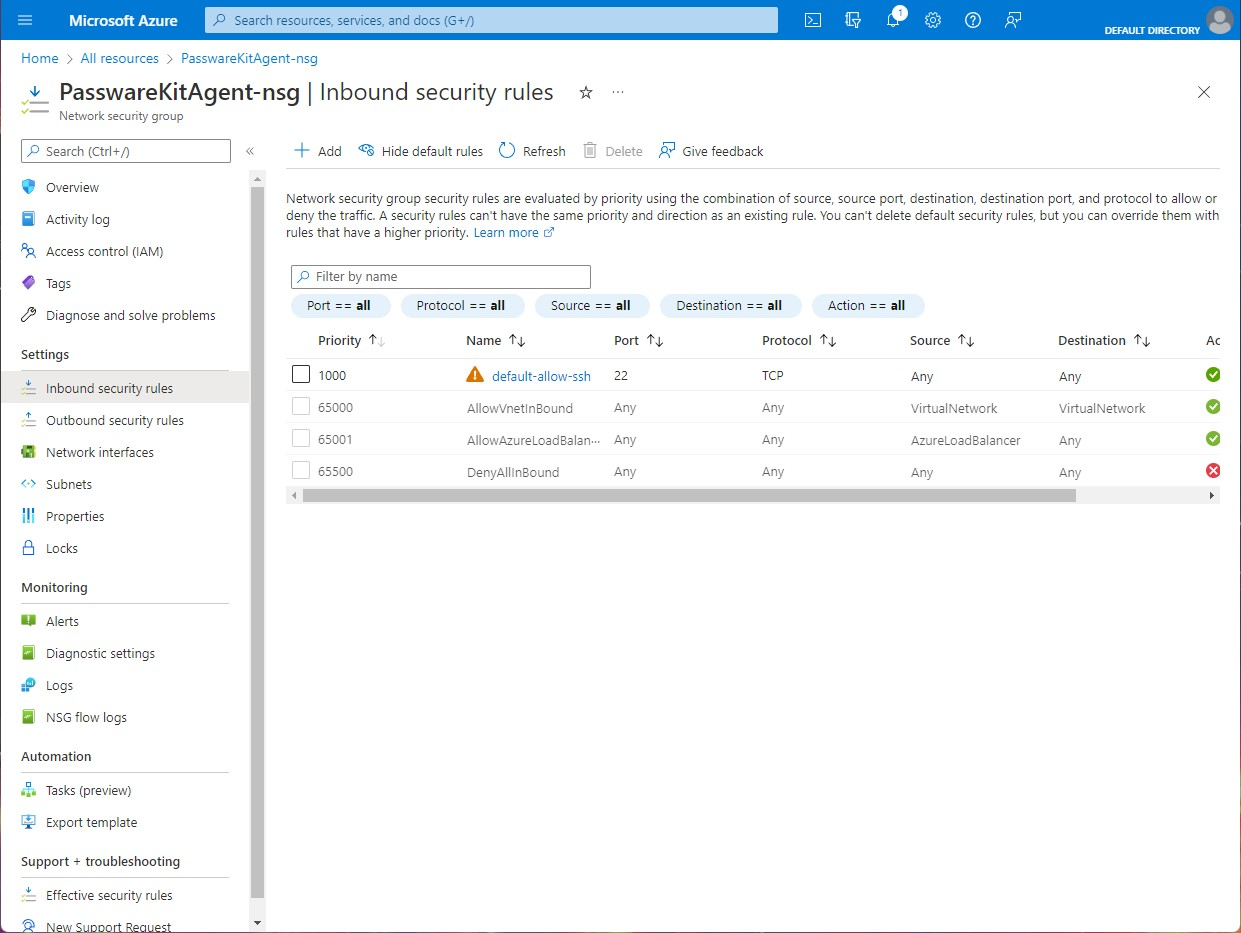Refresh the inbound security rules
This screenshot has width=1241, height=933.
click(x=532, y=151)
